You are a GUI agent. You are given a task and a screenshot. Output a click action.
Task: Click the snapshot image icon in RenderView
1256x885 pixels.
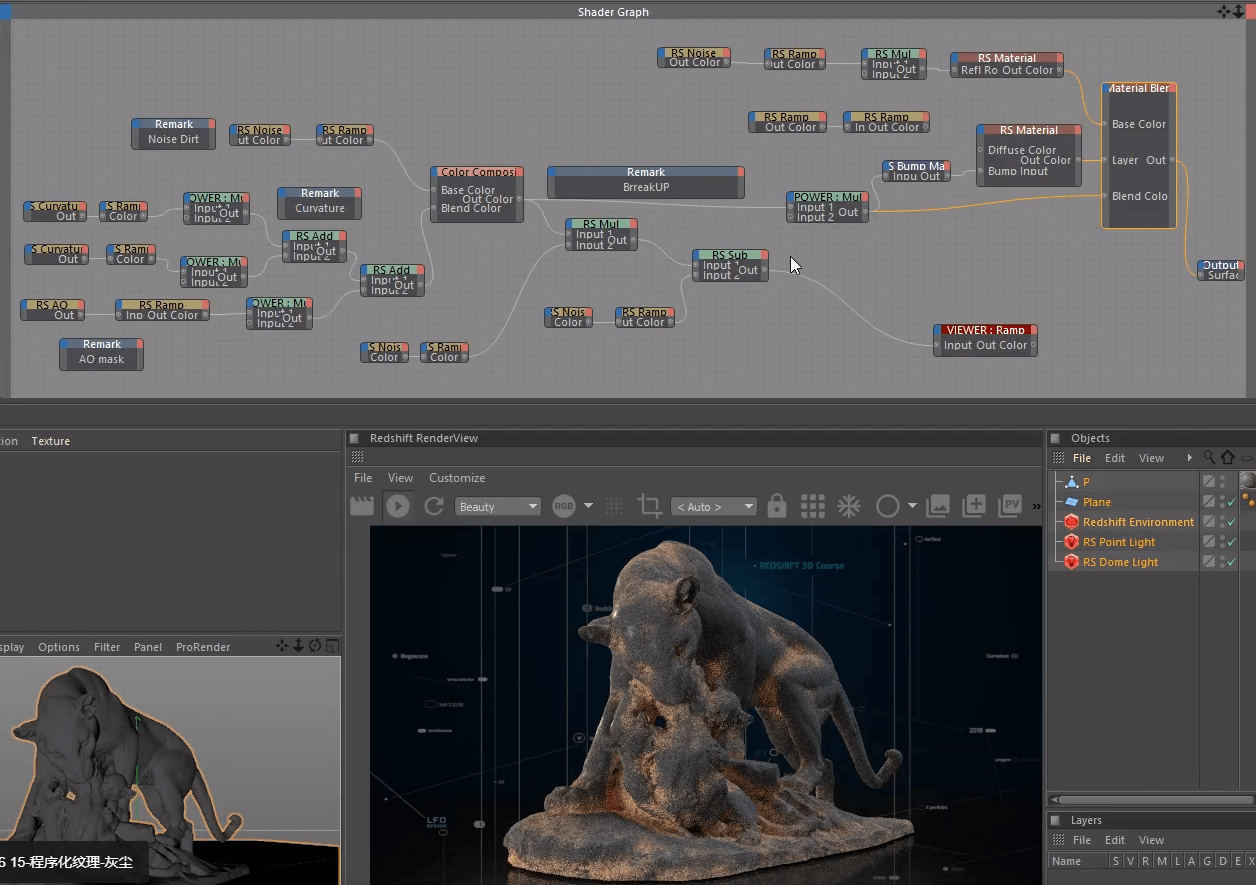point(938,507)
